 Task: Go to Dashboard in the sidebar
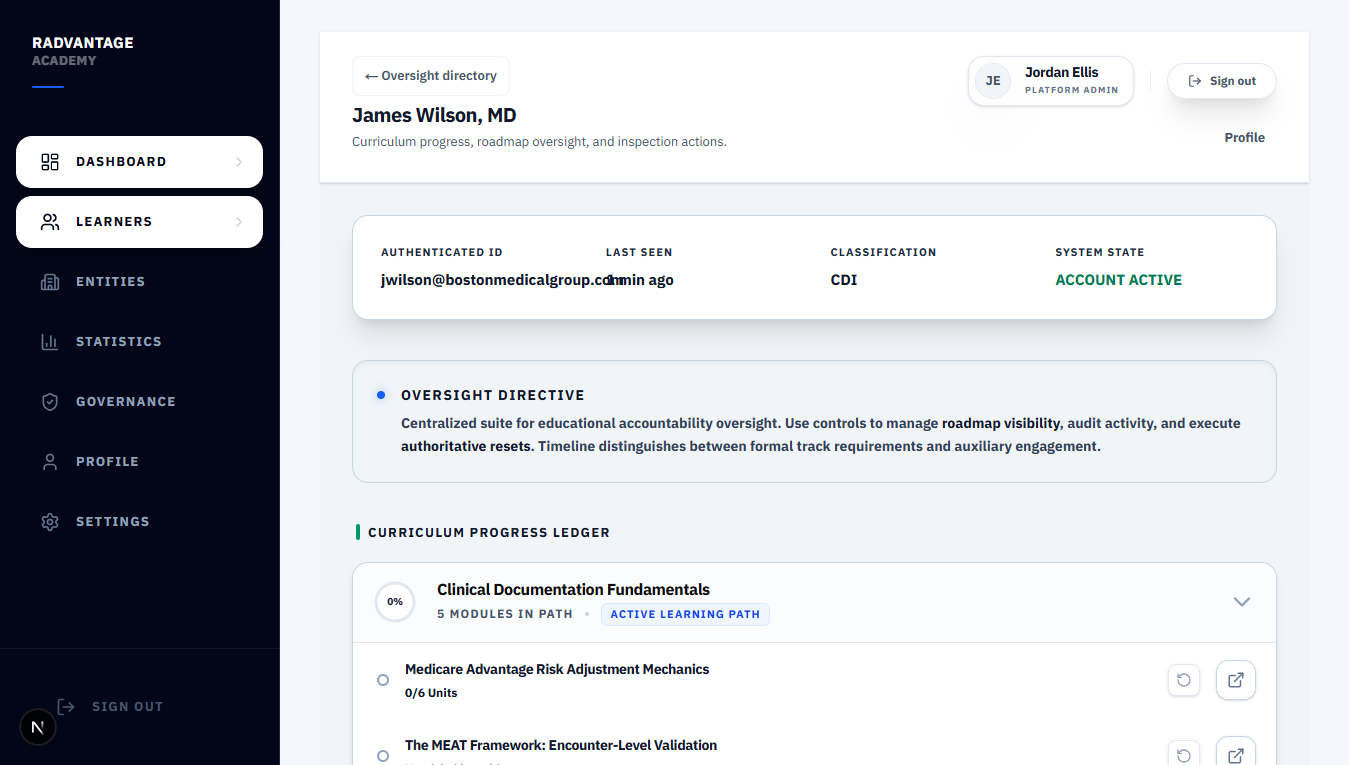pos(139,162)
